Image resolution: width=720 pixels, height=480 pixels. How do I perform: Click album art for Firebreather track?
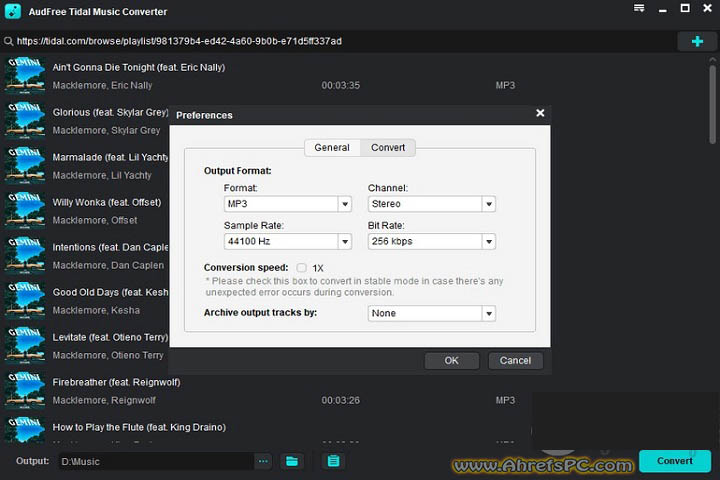(25, 390)
